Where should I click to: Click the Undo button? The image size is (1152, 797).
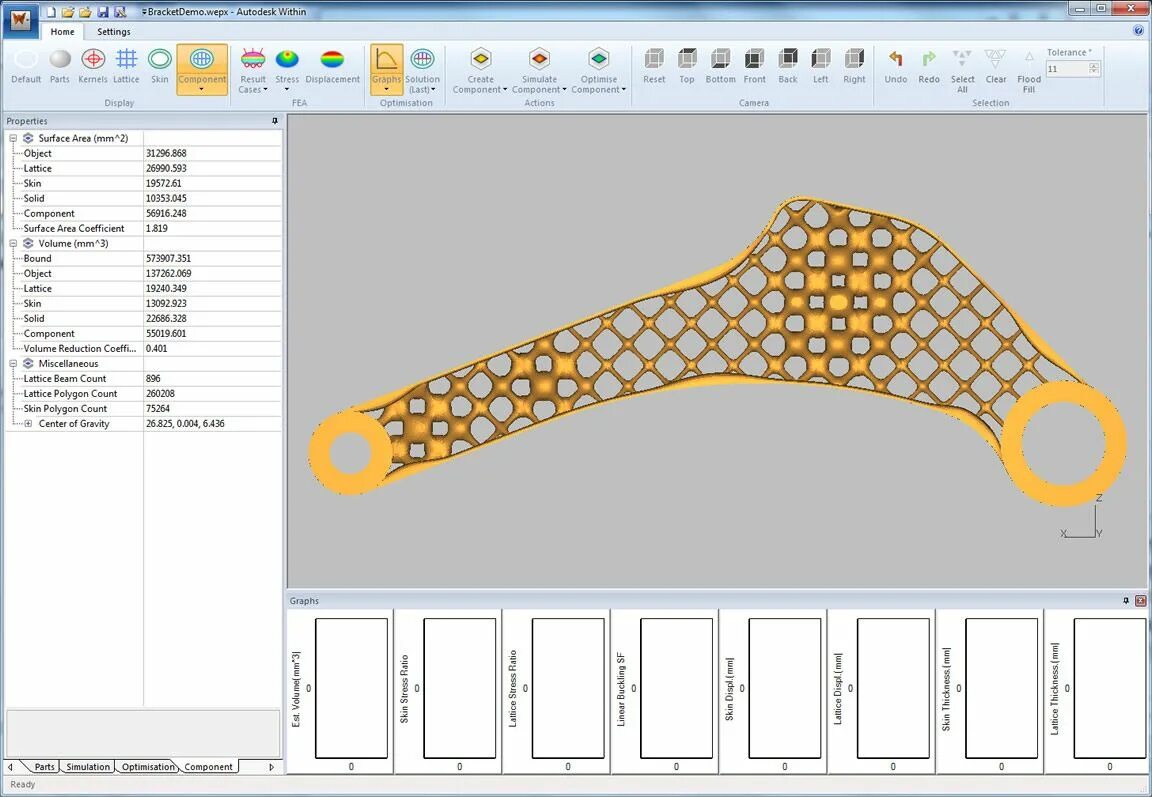click(x=896, y=65)
